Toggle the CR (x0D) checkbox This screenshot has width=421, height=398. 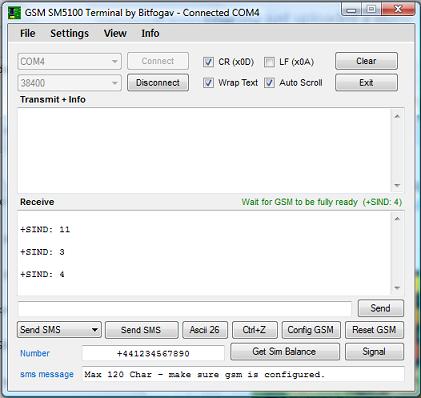(x=208, y=62)
